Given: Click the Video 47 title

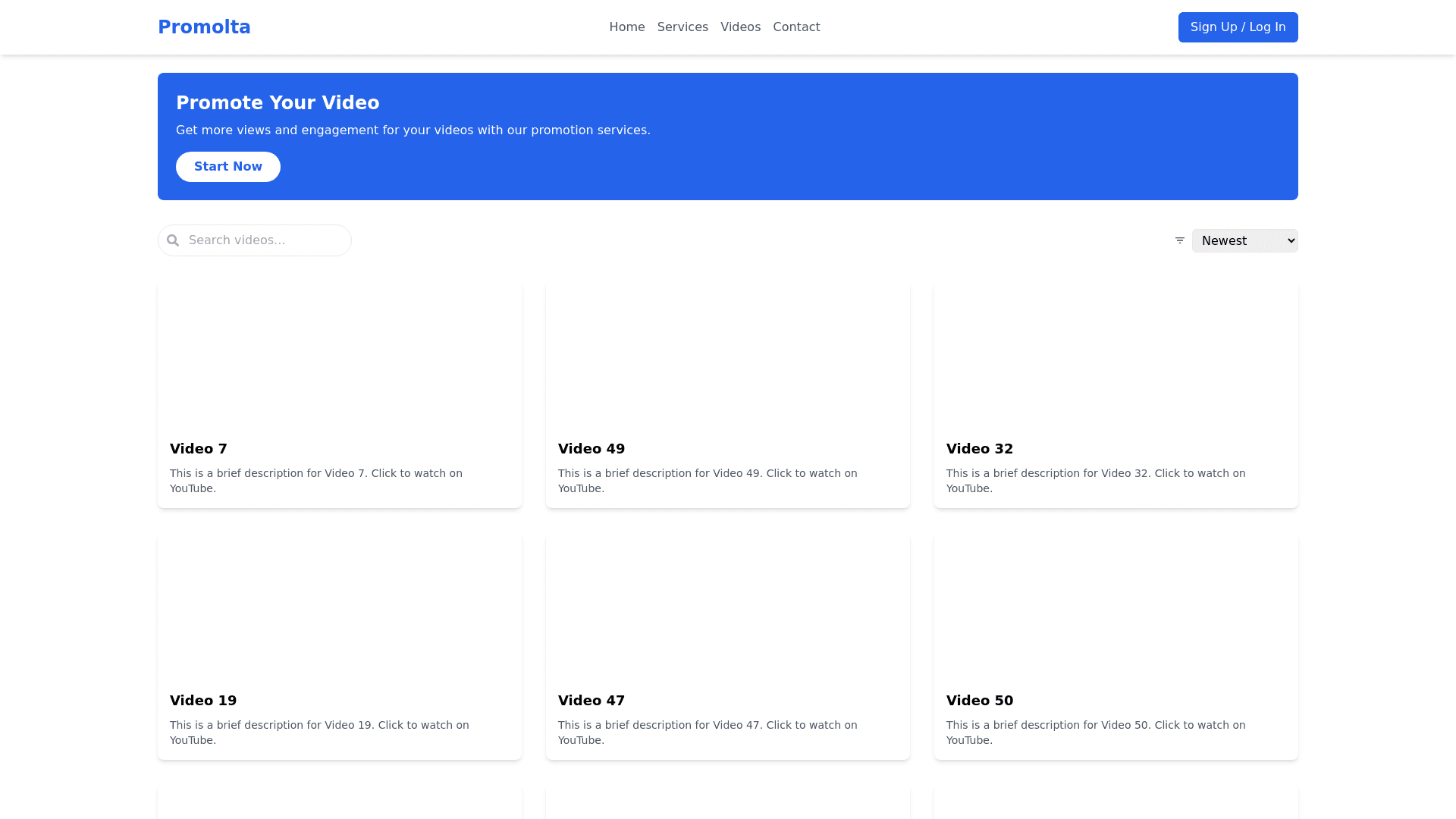Looking at the screenshot, I should (591, 701).
